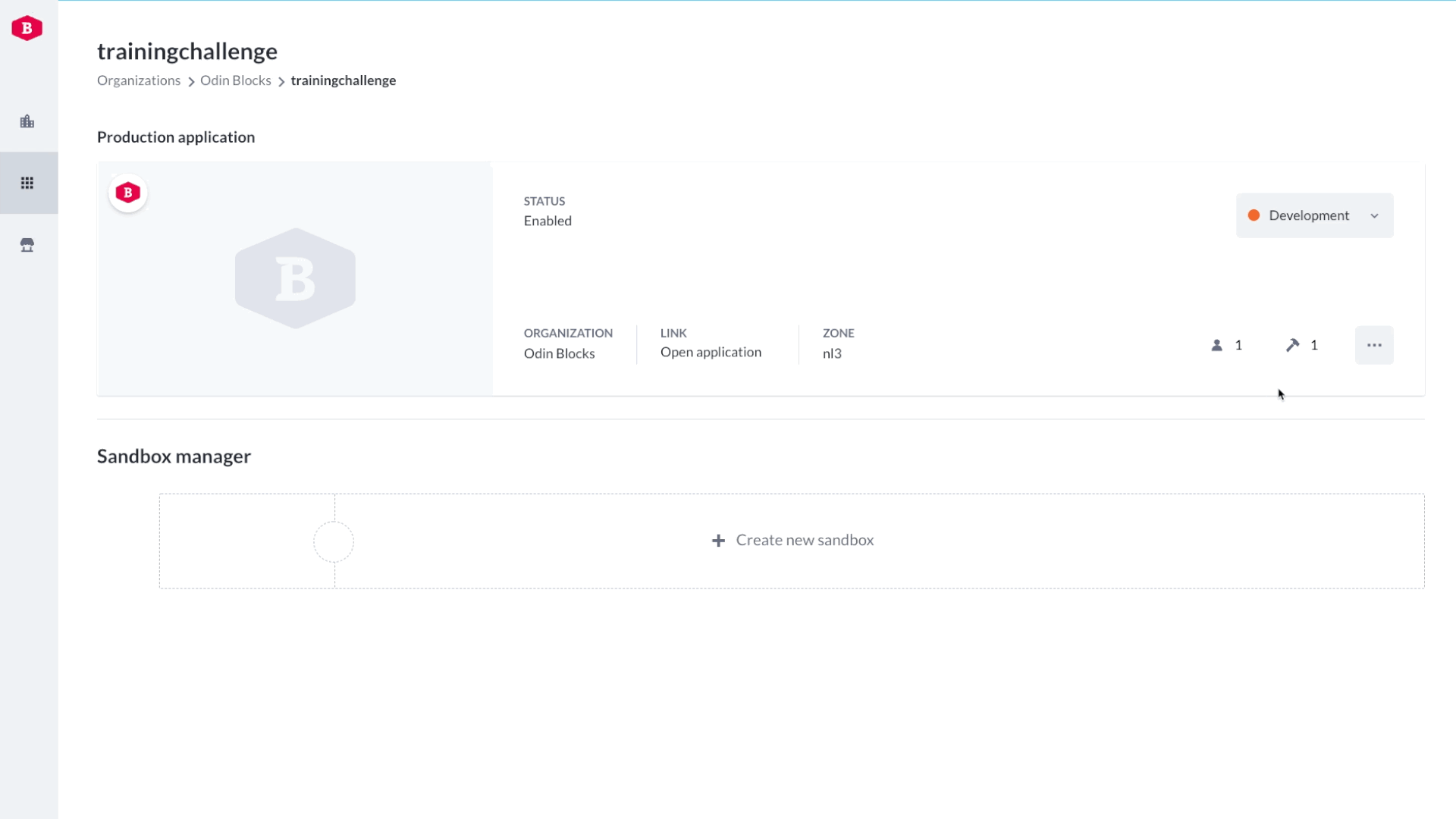Click the nl3 zone value
1456x819 pixels.
pyautogui.click(x=832, y=353)
